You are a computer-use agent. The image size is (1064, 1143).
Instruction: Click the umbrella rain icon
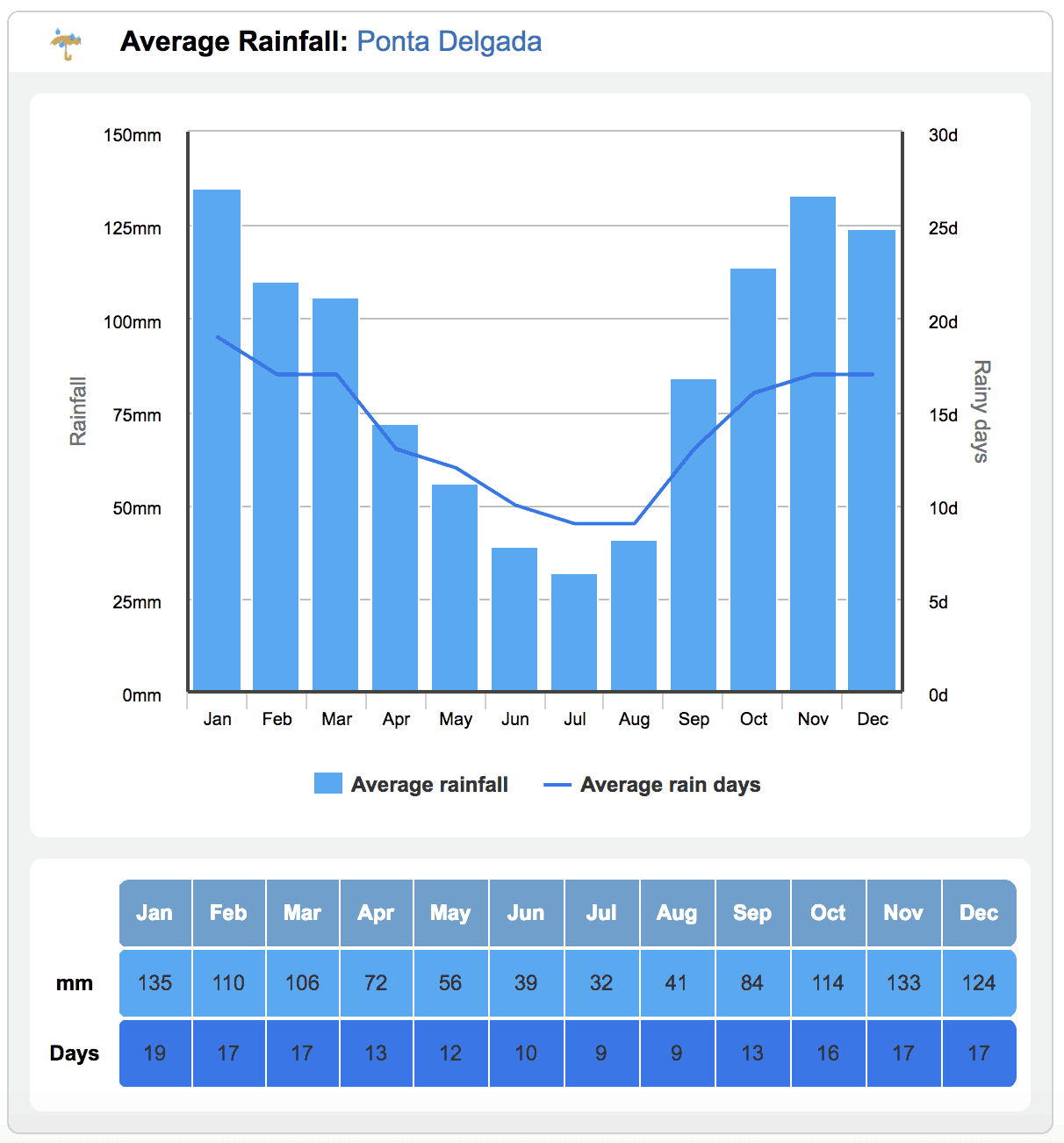click(67, 44)
